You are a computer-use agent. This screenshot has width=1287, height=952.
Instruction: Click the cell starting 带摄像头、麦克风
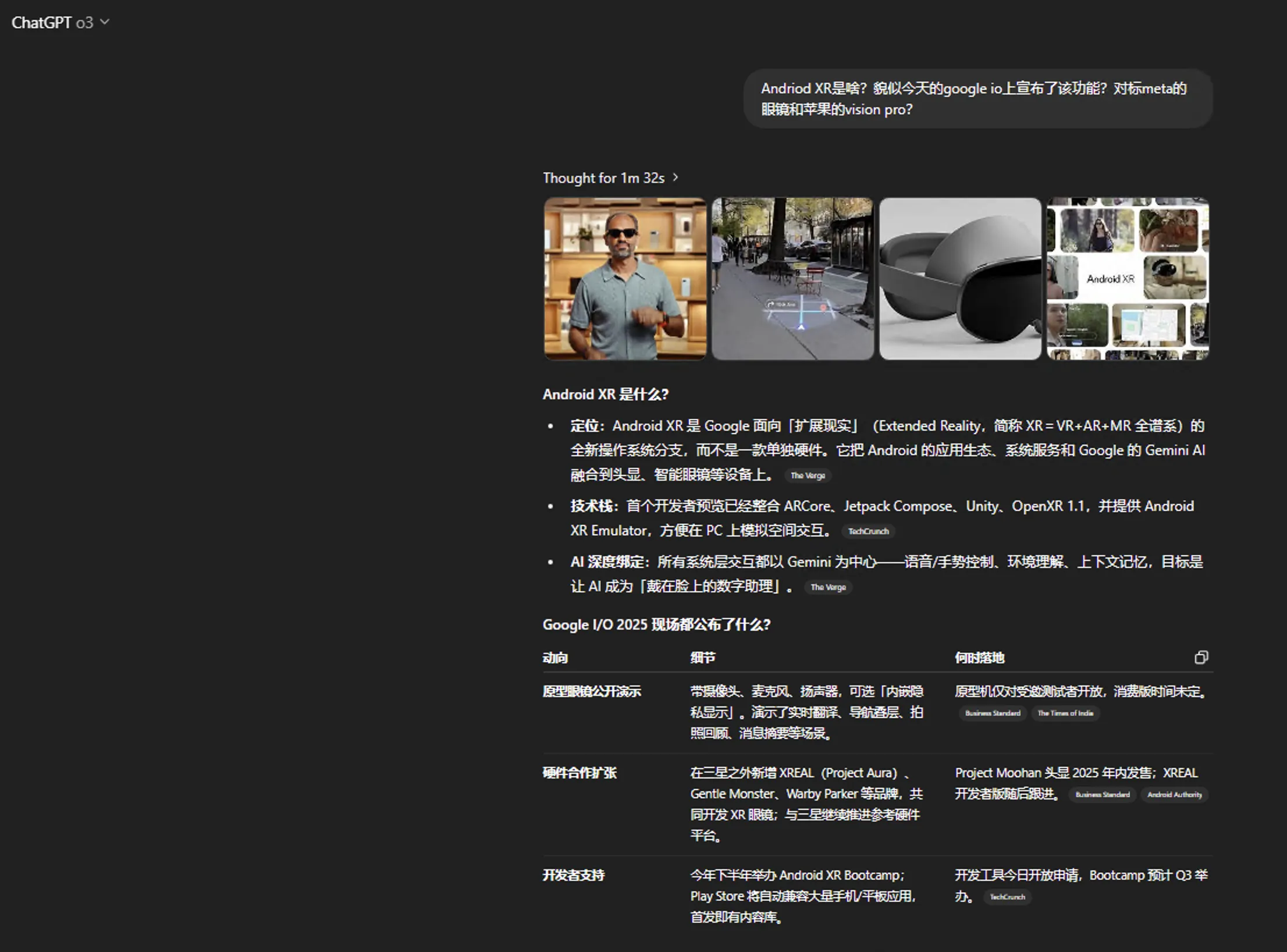coord(807,712)
